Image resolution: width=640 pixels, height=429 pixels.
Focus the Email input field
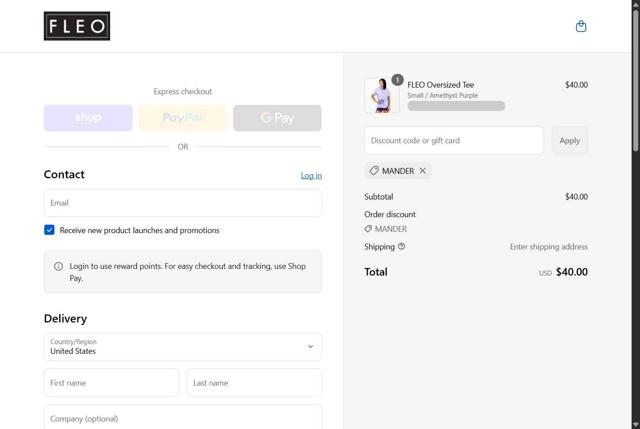(183, 203)
